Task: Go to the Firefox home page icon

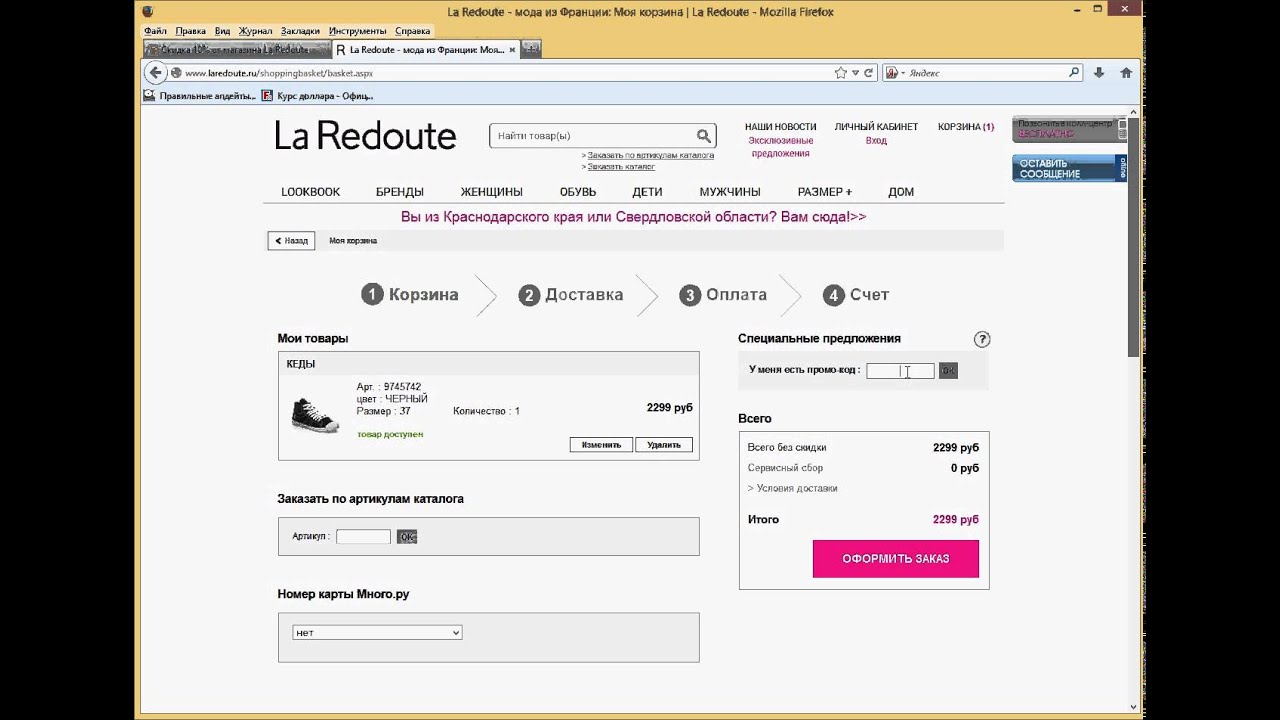Action: click(1126, 73)
